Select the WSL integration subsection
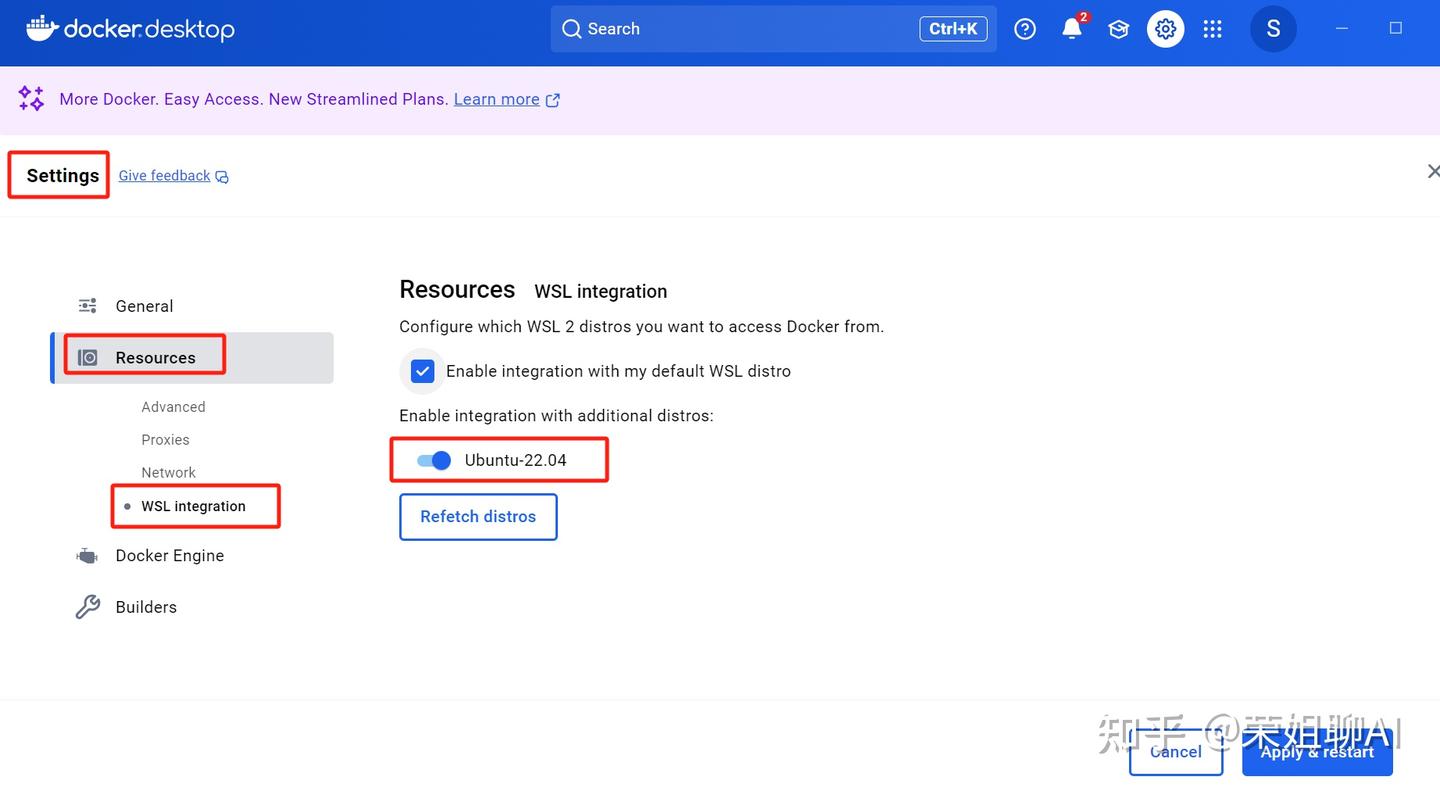This screenshot has width=1440, height=791. (193, 506)
